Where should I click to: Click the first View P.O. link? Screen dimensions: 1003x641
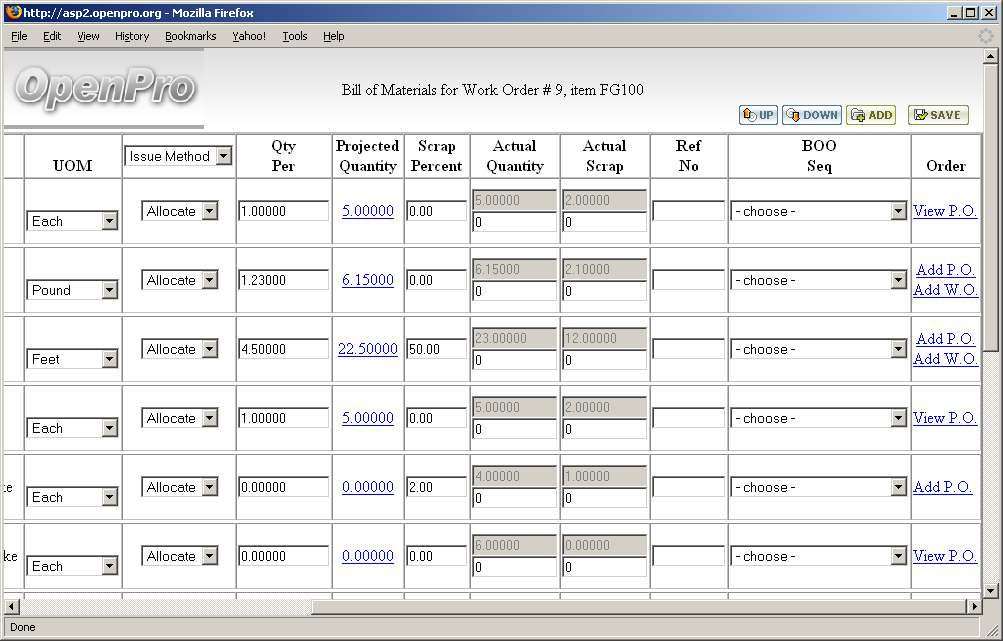click(x=944, y=211)
